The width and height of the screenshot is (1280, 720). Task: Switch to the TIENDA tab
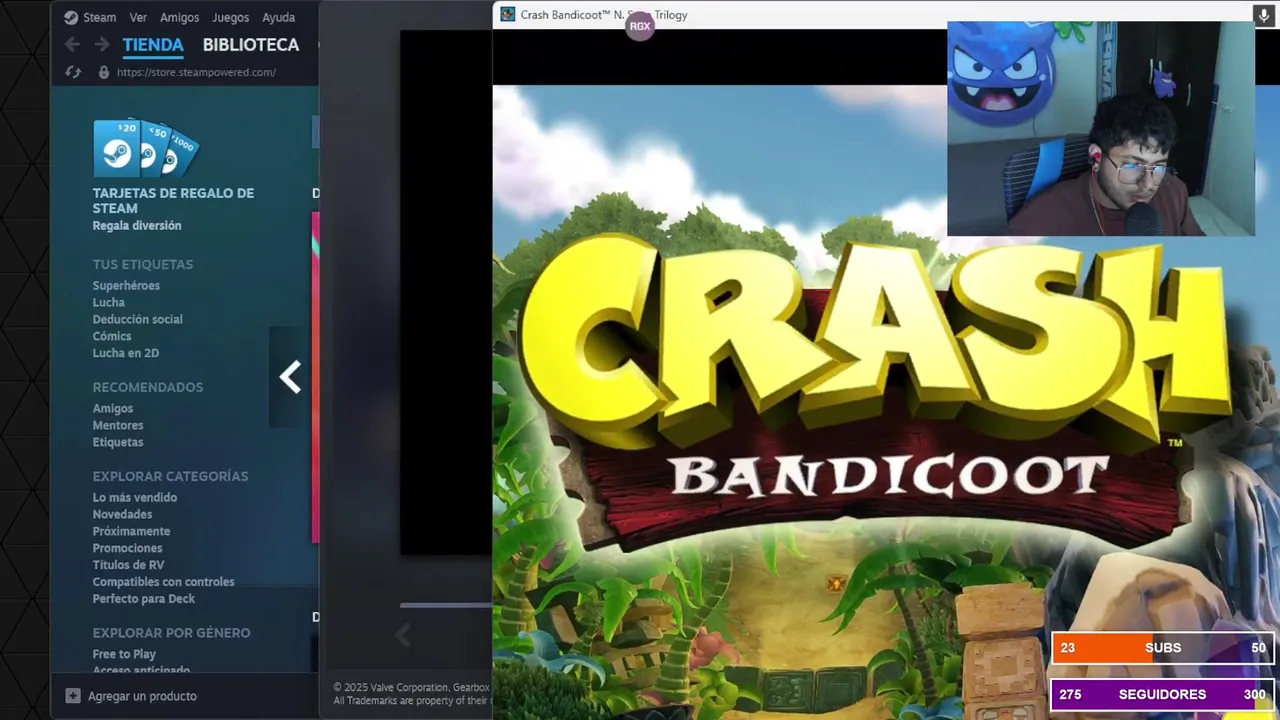coord(153,44)
